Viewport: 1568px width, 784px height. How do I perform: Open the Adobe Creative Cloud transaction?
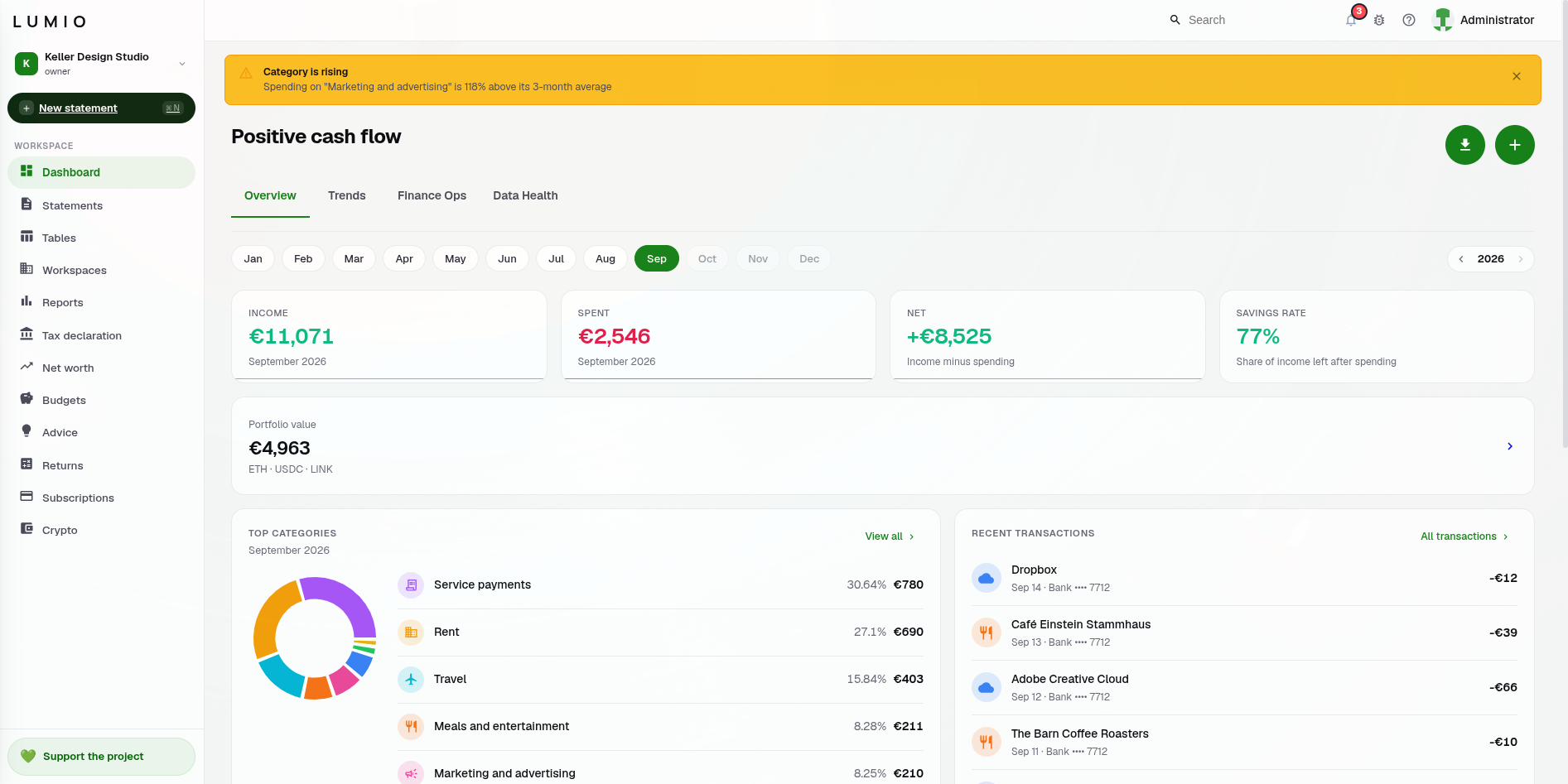(x=1244, y=687)
